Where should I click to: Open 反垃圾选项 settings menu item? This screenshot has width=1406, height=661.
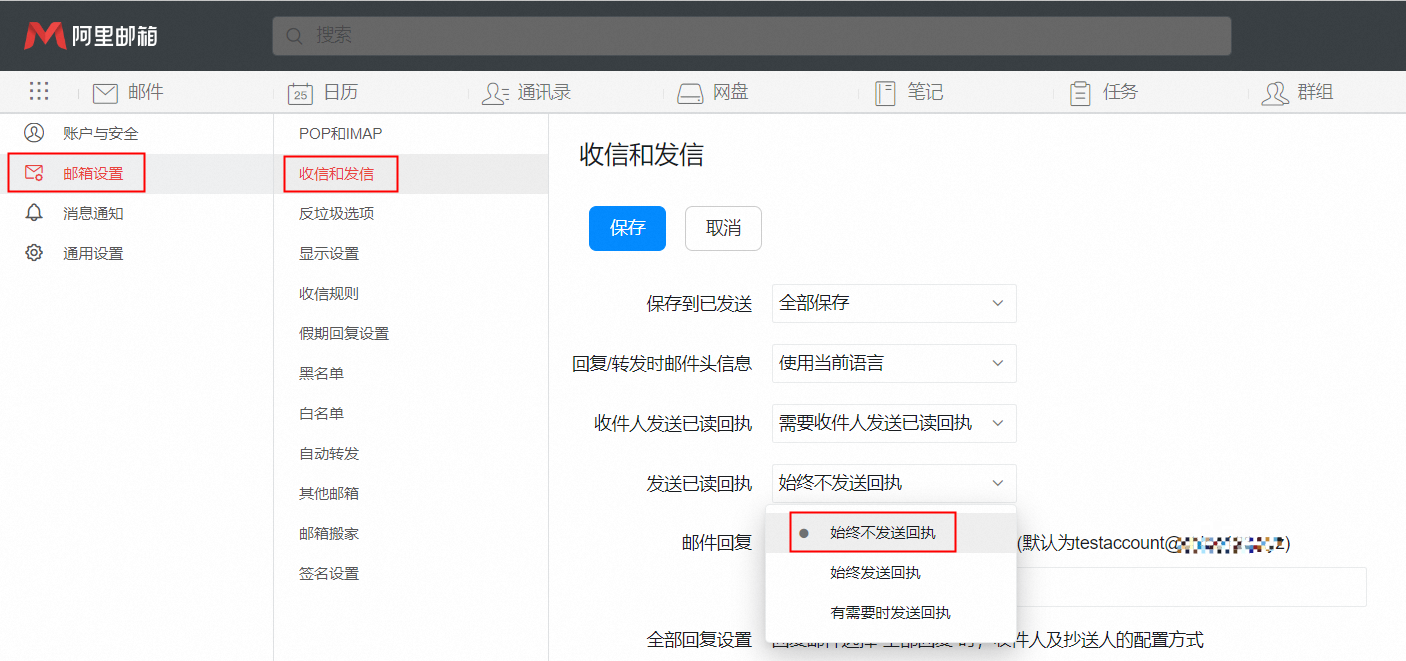tap(336, 213)
